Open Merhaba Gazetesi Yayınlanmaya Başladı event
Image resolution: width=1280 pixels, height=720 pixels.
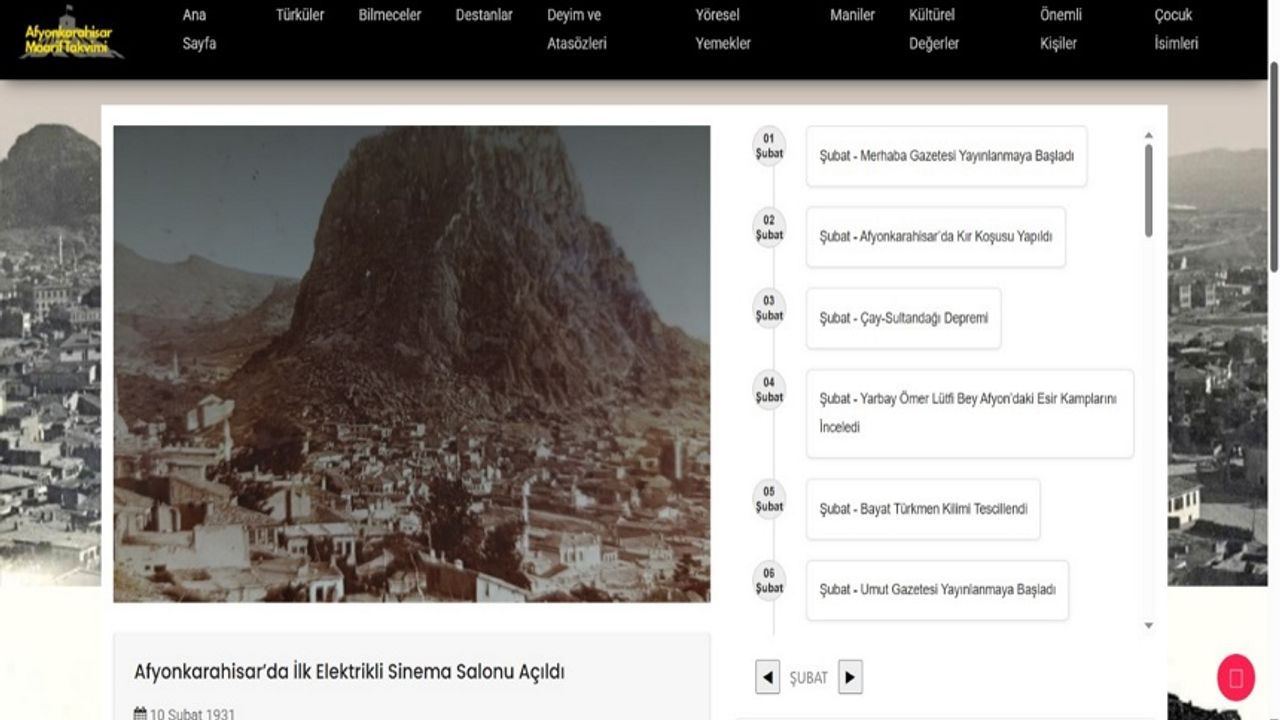click(946, 156)
